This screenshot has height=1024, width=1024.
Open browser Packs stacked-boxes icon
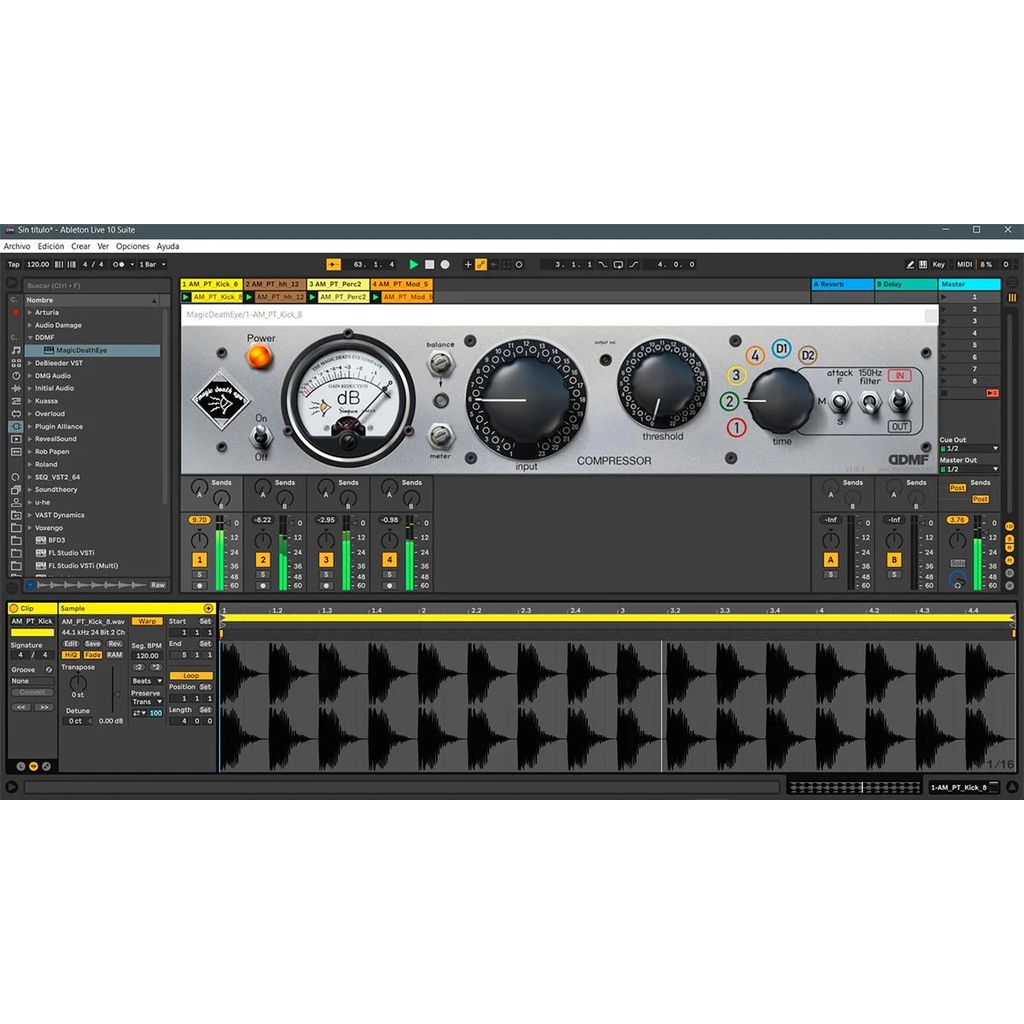(x=16, y=489)
